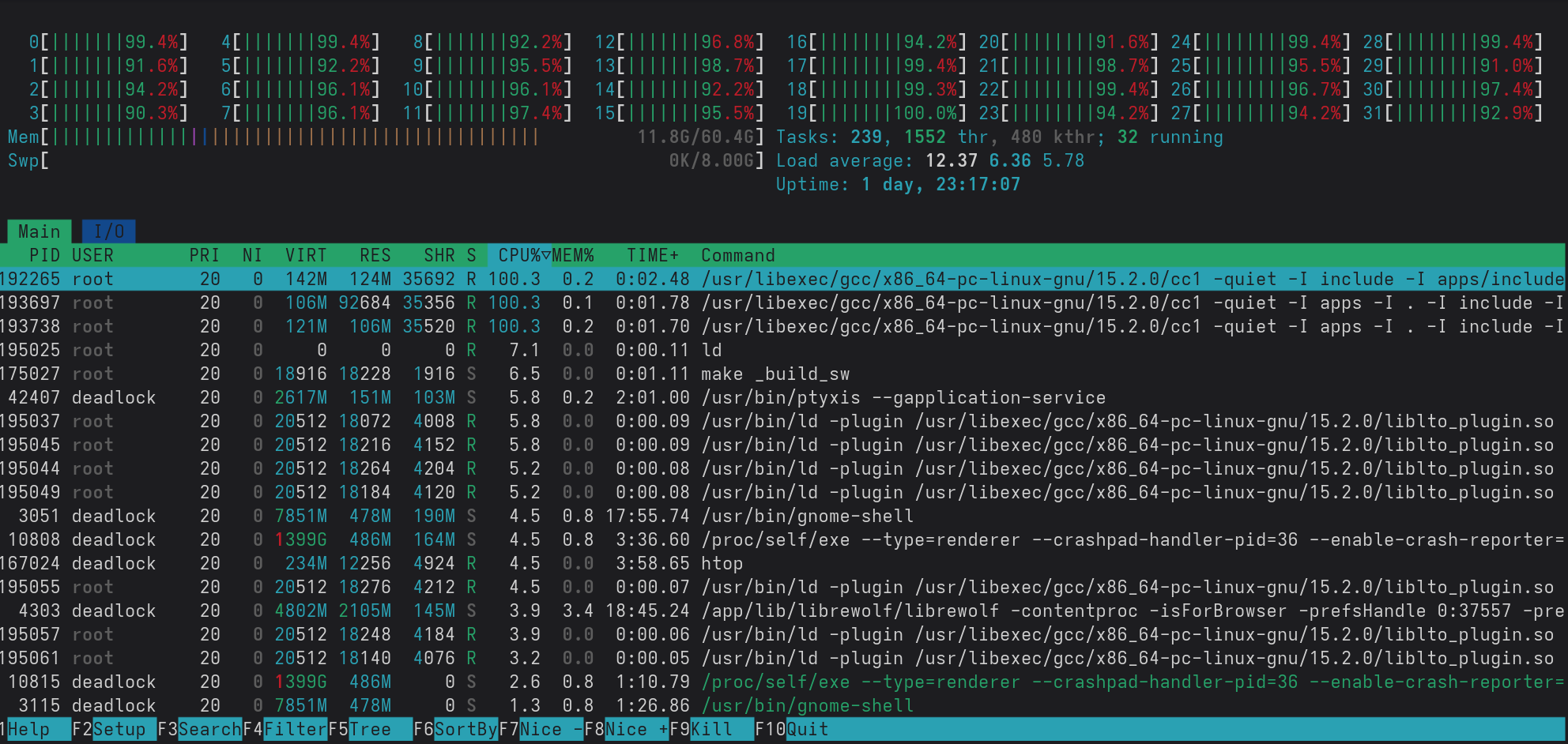Click the Load average values
This screenshot has height=744, width=1568.
[1004, 160]
